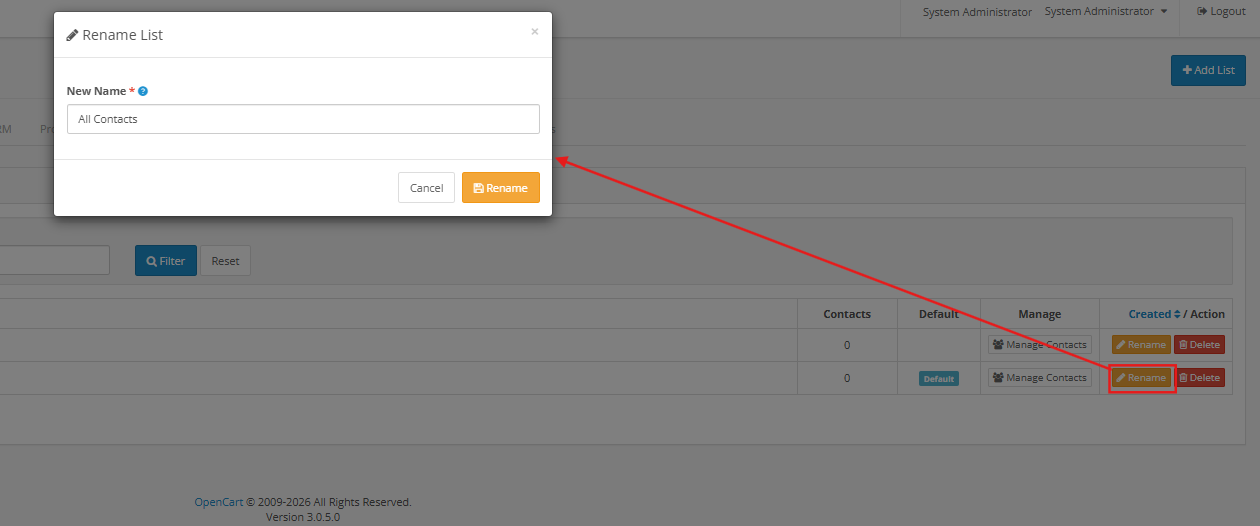Open Manage Contacts for the first list row
This screenshot has width=1260, height=526.
click(x=1040, y=345)
